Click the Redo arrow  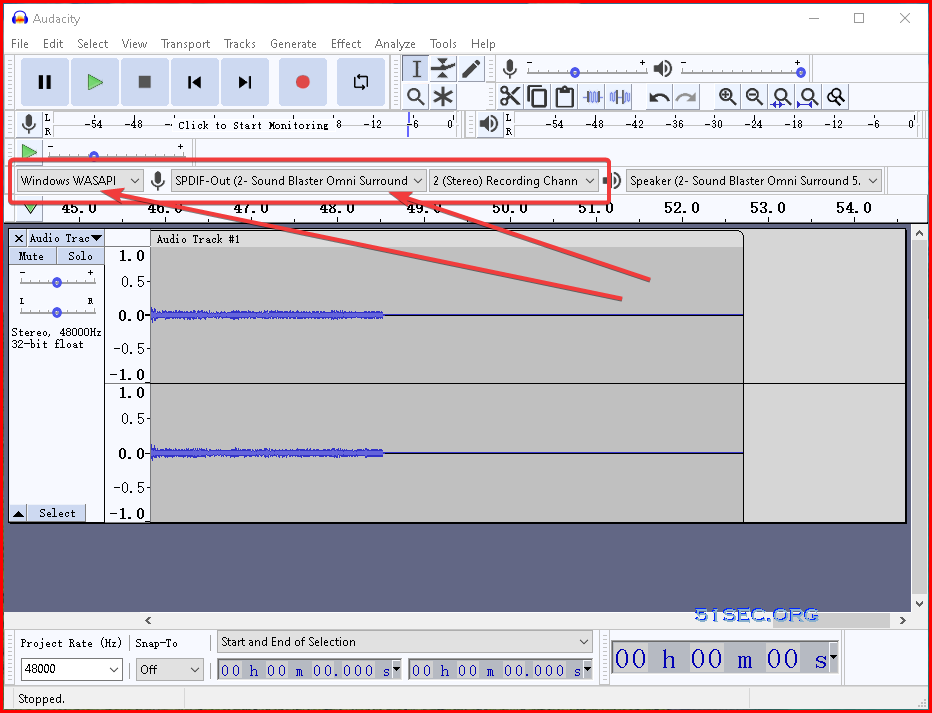(x=686, y=96)
